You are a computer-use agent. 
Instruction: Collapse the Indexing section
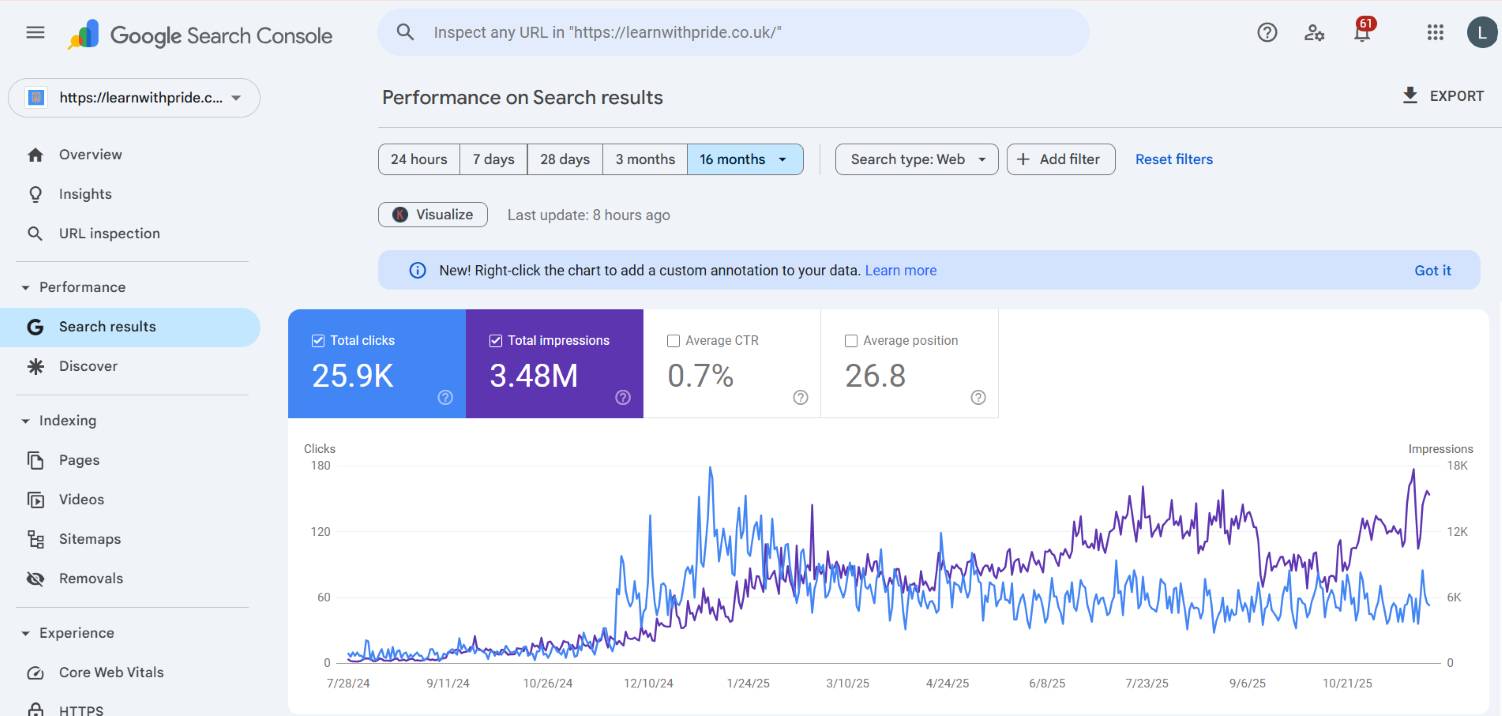pos(26,421)
